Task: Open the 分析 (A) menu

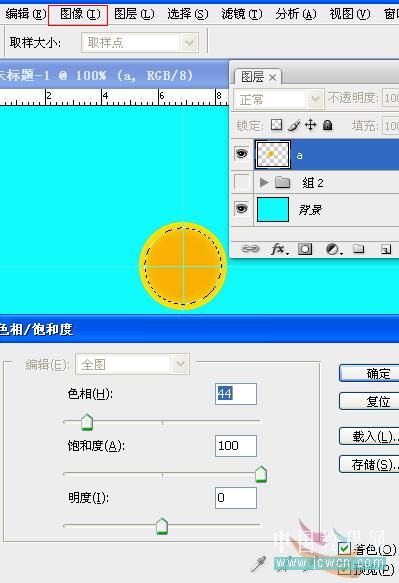Action: point(296,15)
